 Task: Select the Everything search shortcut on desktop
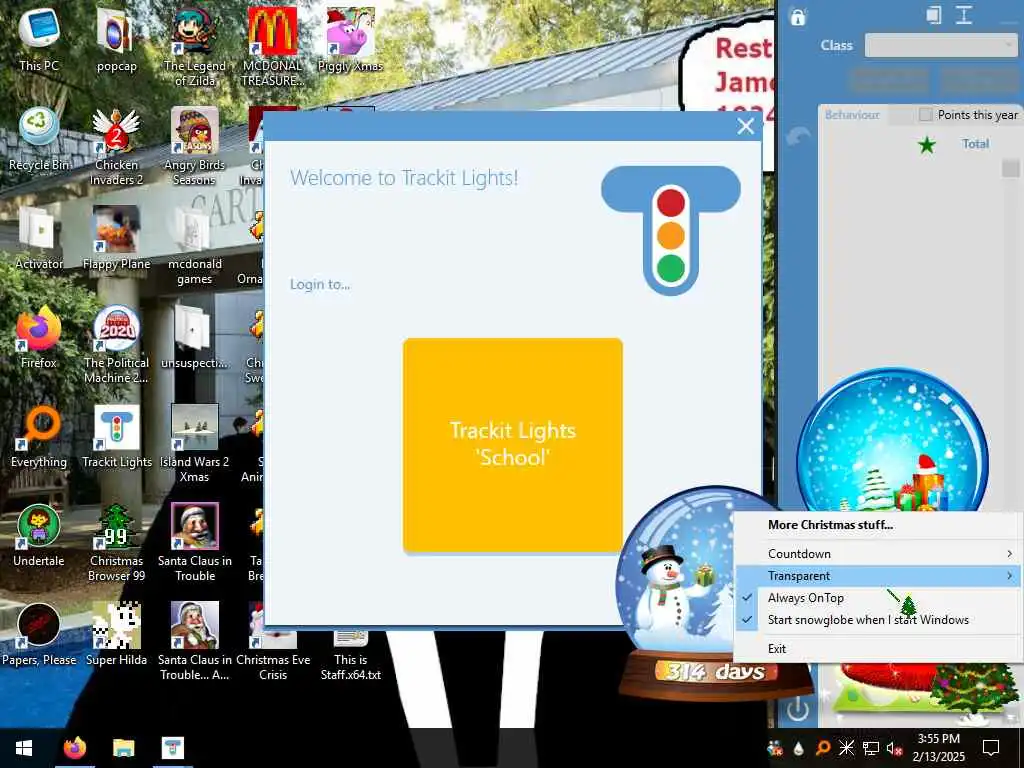39,436
